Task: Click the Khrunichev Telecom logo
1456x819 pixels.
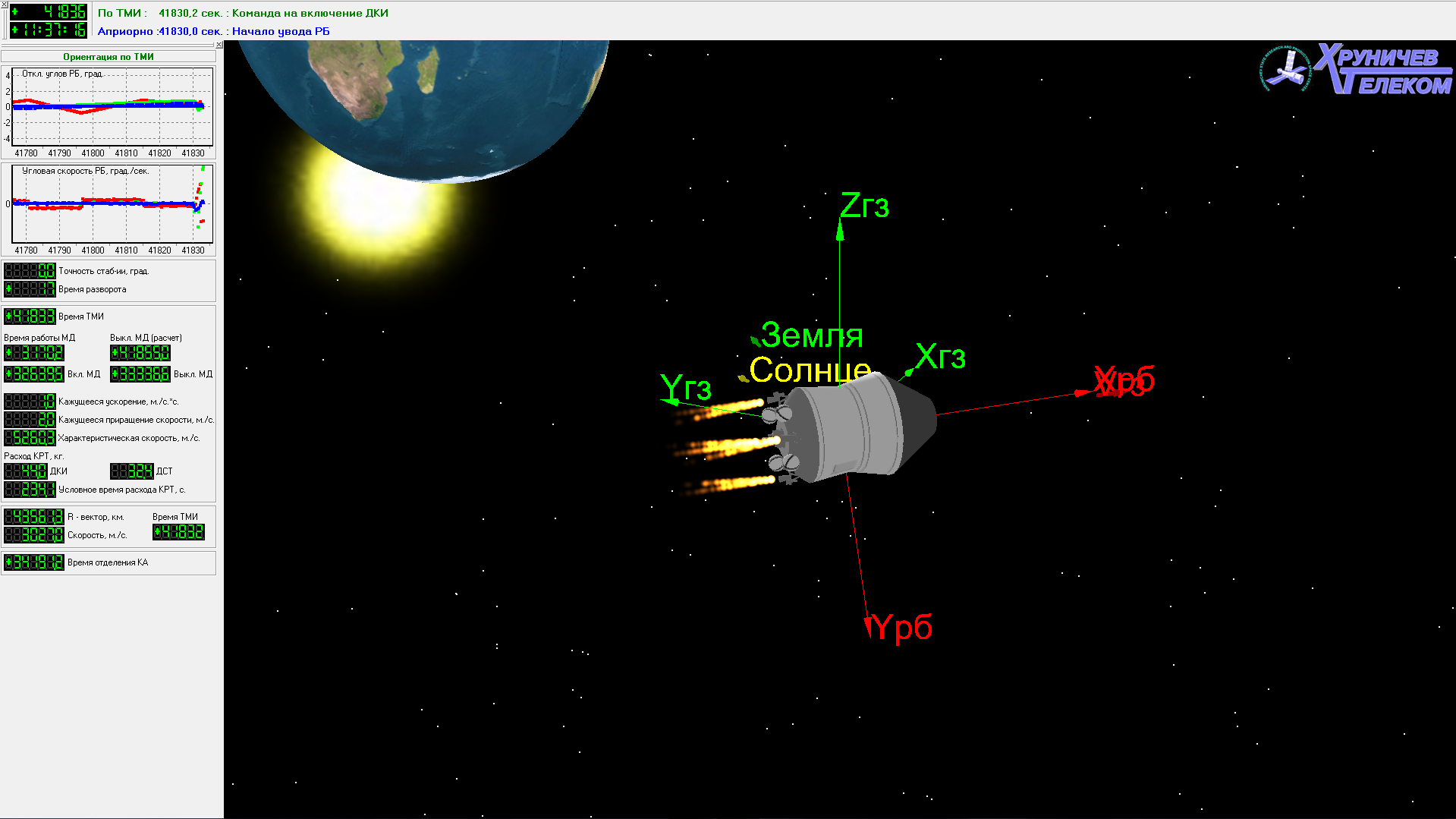Action: click(1356, 69)
